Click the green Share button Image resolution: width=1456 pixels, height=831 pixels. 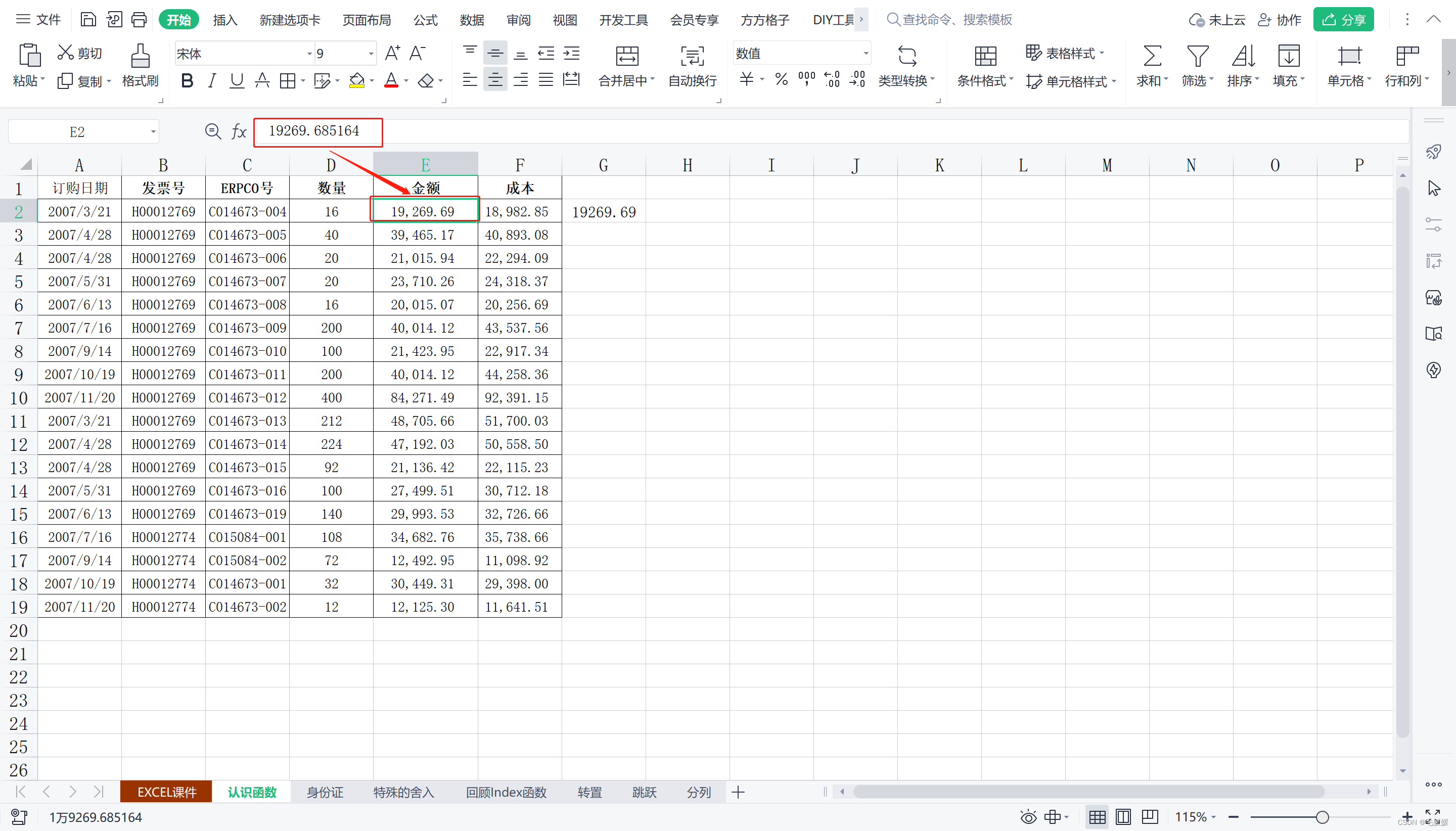(1344, 19)
